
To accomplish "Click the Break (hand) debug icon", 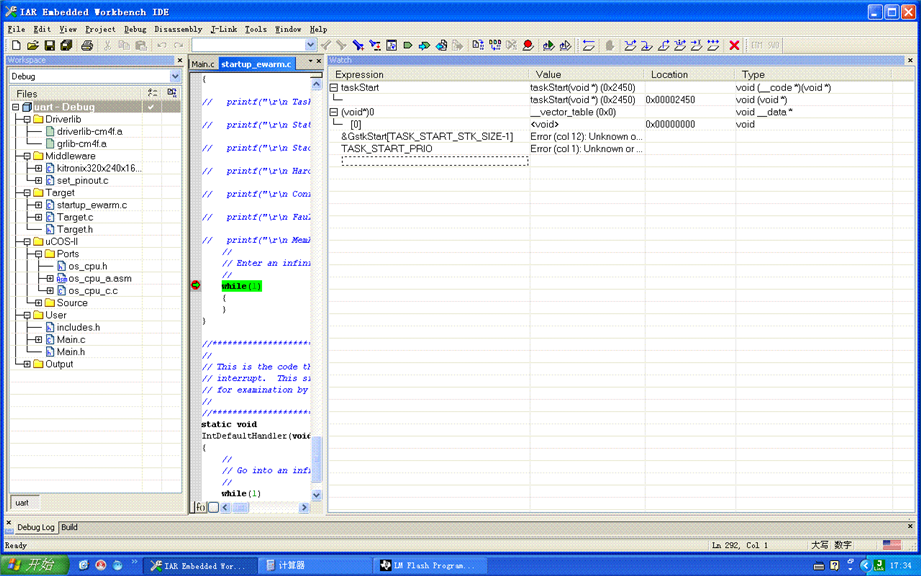I will click(610, 45).
